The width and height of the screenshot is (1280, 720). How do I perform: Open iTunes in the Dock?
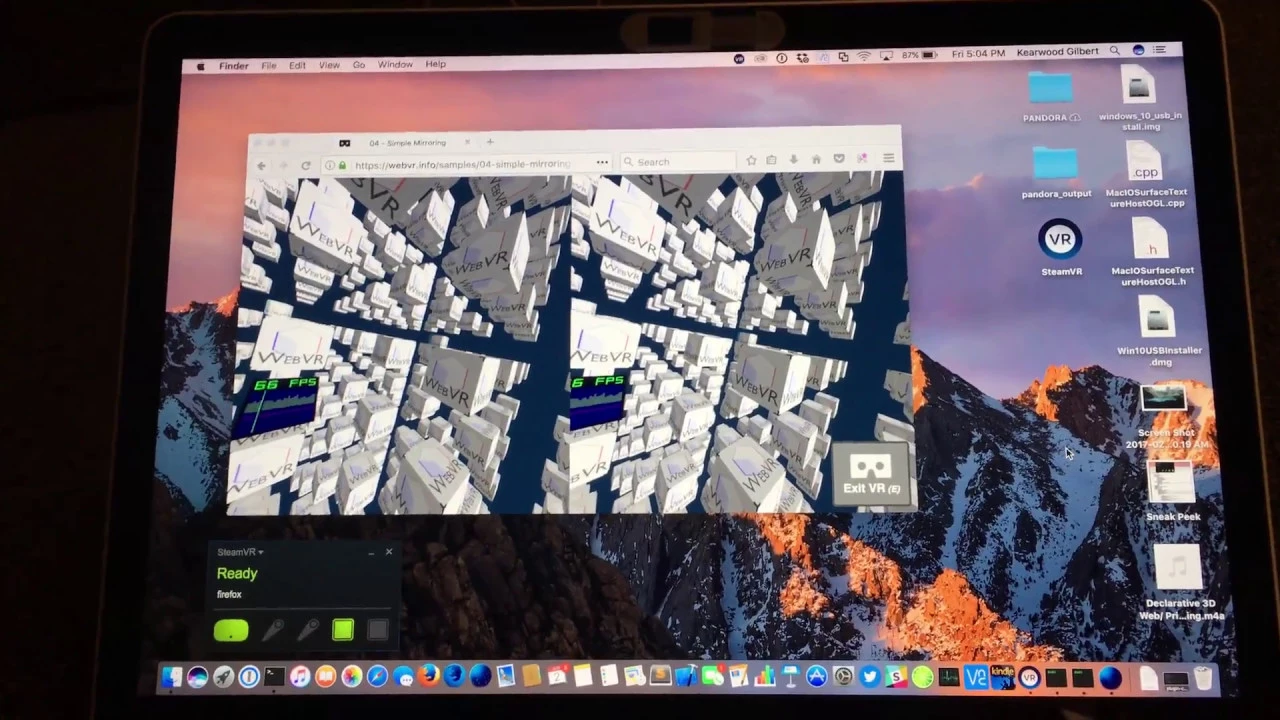coord(300,677)
